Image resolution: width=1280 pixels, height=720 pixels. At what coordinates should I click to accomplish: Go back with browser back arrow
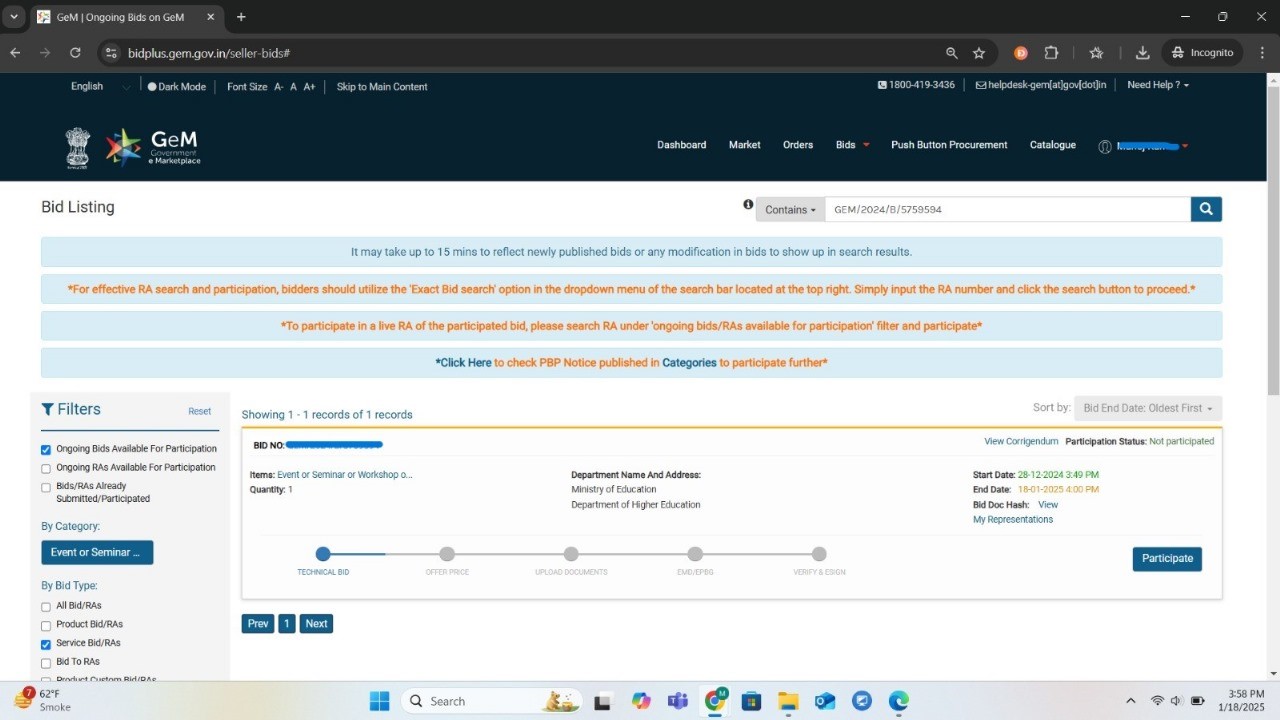pyautogui.click(x=15, y=52)
